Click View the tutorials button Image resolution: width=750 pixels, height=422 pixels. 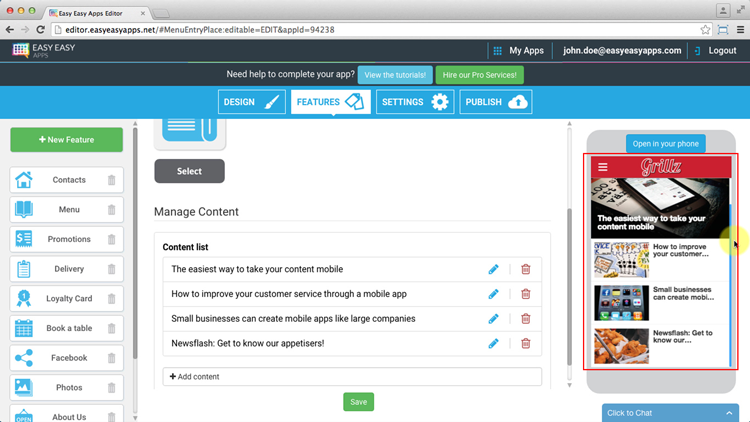coord(395,75)
